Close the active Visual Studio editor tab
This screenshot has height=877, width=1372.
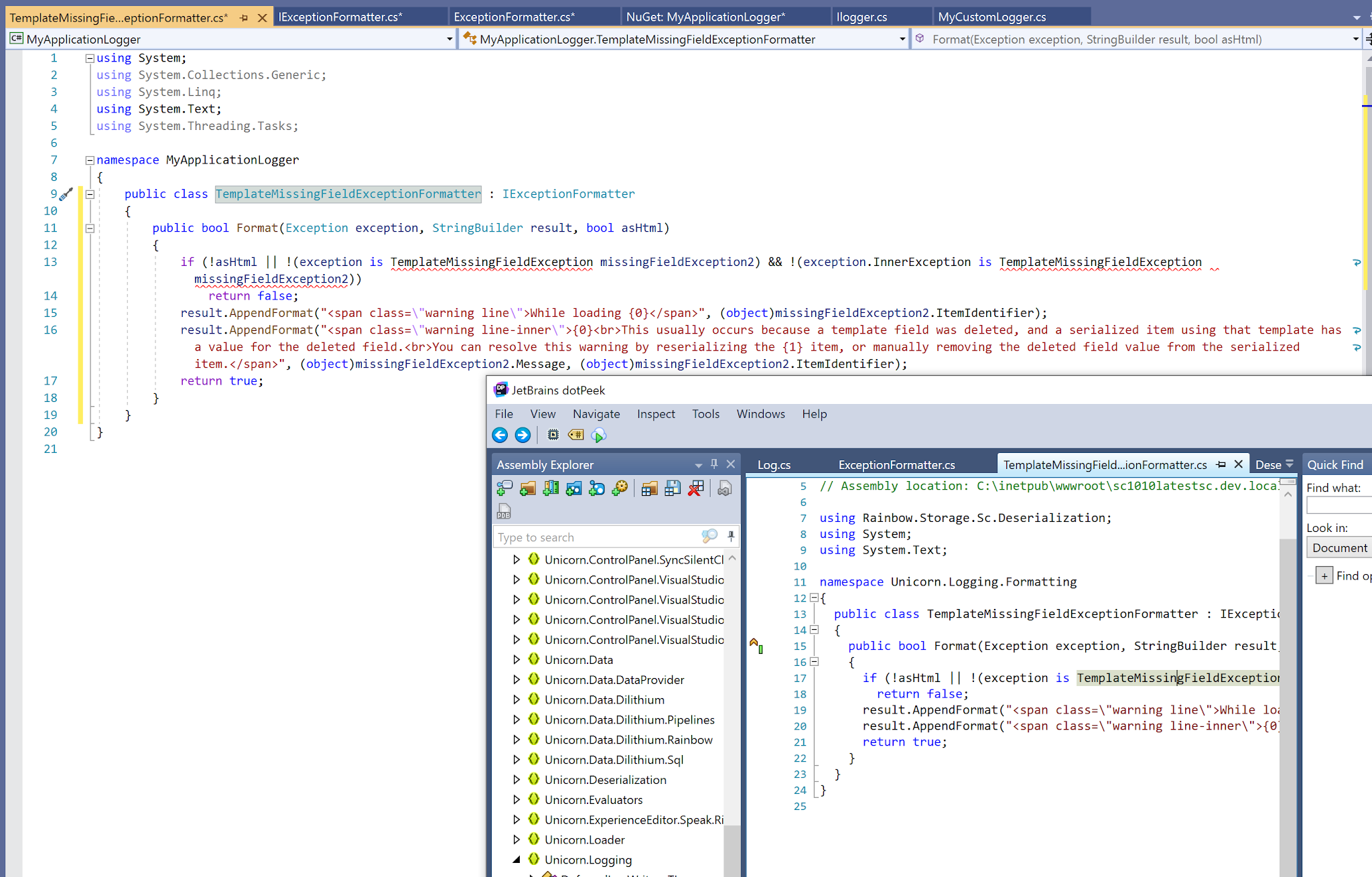pyautogui.click(x=262, y=18)
